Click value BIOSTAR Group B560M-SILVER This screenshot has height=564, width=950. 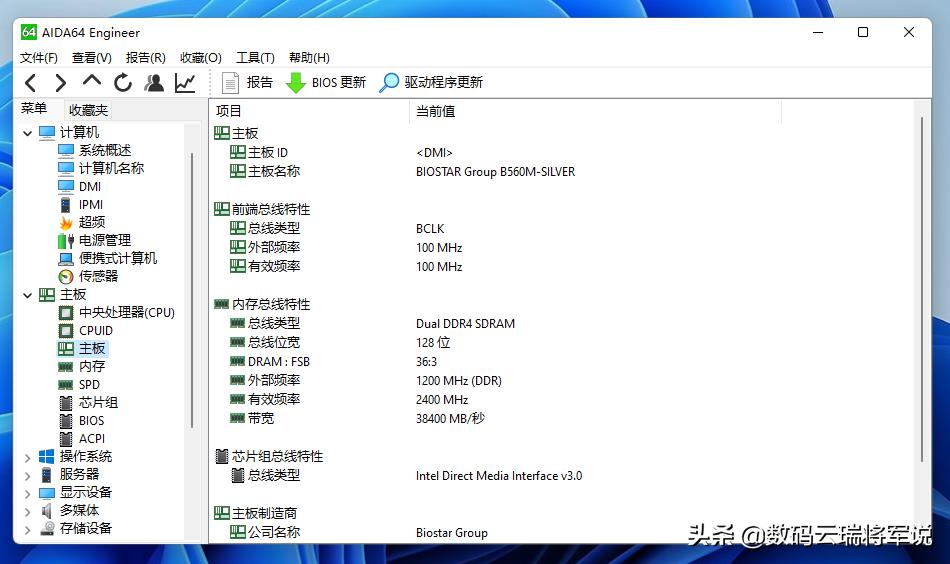(495, 172)
